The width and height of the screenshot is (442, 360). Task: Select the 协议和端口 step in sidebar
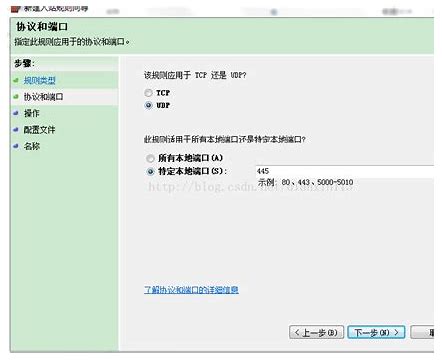tap(43, 97)
